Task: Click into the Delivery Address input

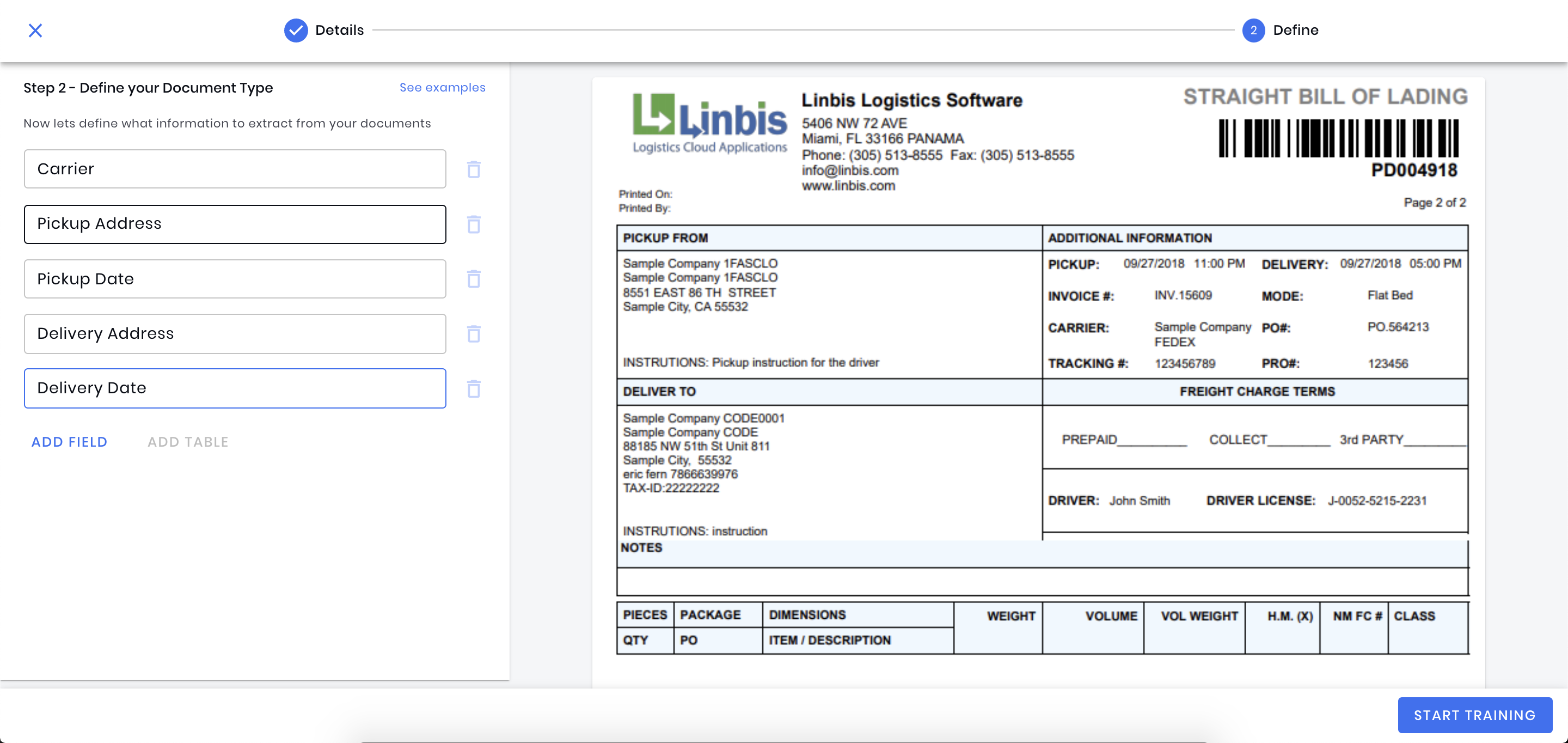Action: tap(235, 334)
